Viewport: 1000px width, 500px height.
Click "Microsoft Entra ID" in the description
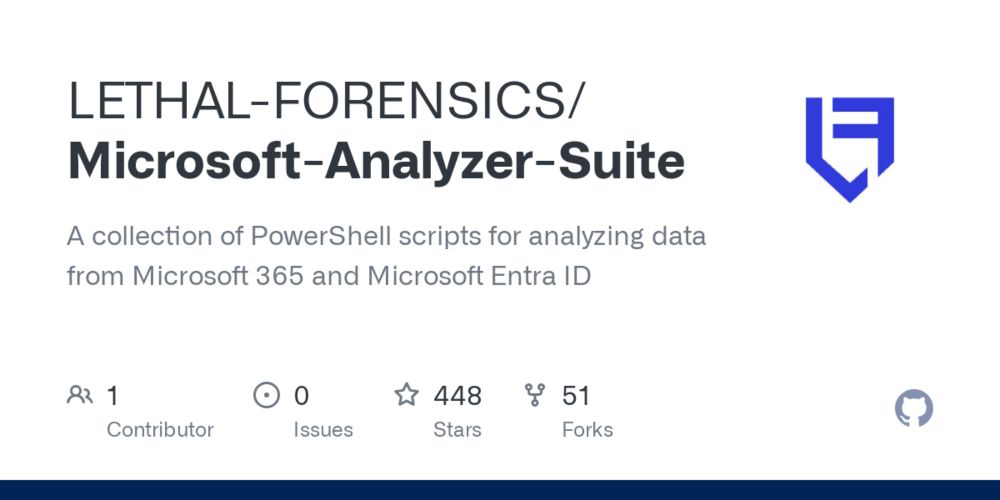480,276
